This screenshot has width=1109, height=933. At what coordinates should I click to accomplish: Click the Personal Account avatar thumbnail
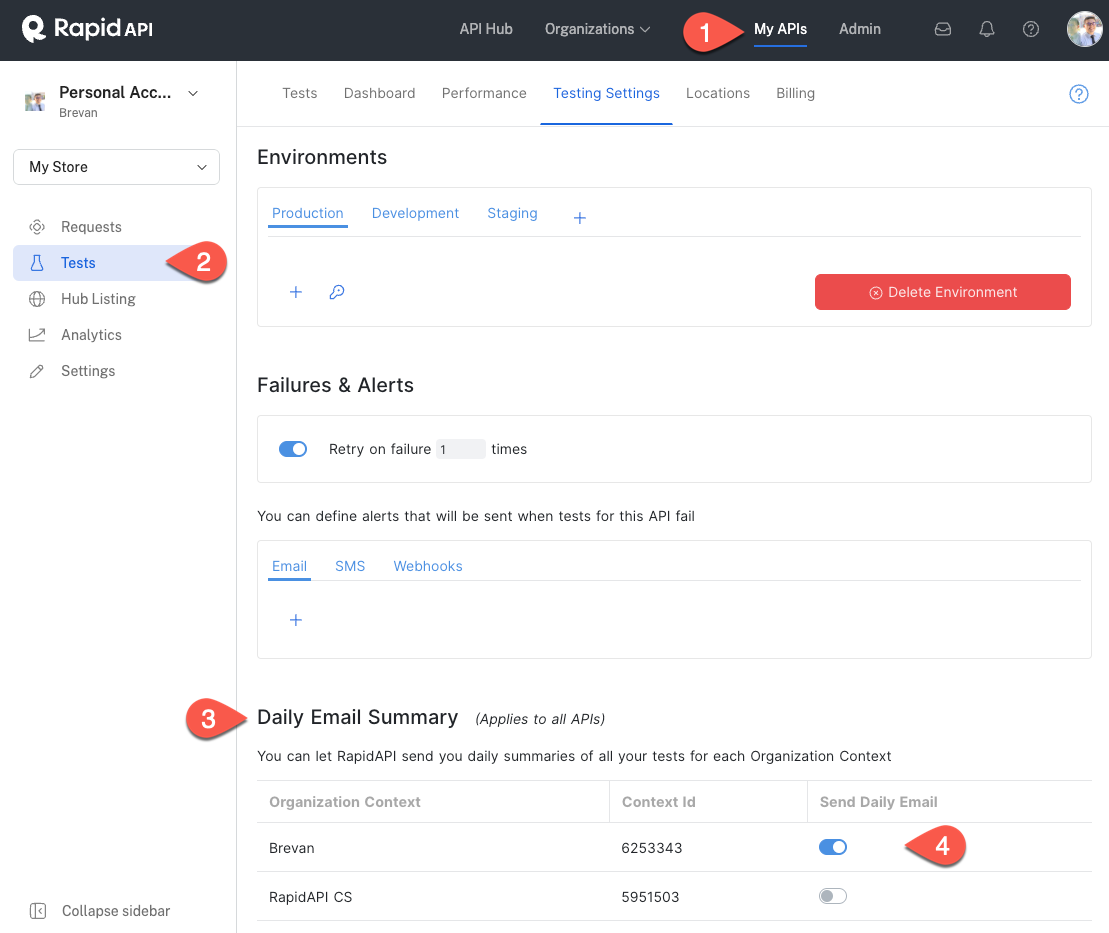35,101
